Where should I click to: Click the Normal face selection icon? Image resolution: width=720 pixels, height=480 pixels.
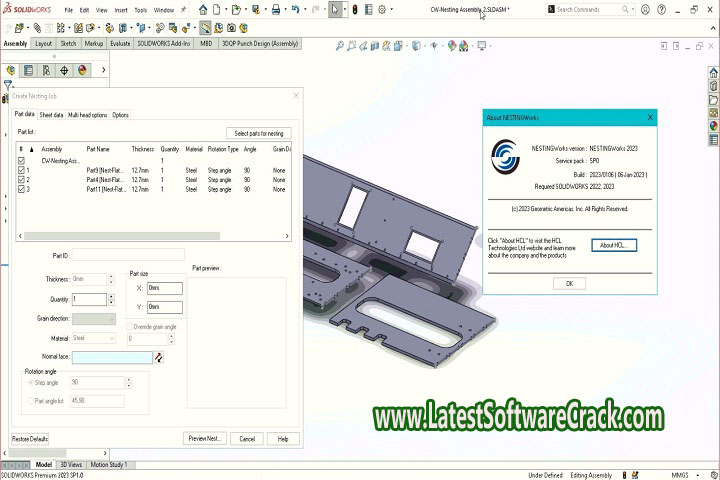158,357
